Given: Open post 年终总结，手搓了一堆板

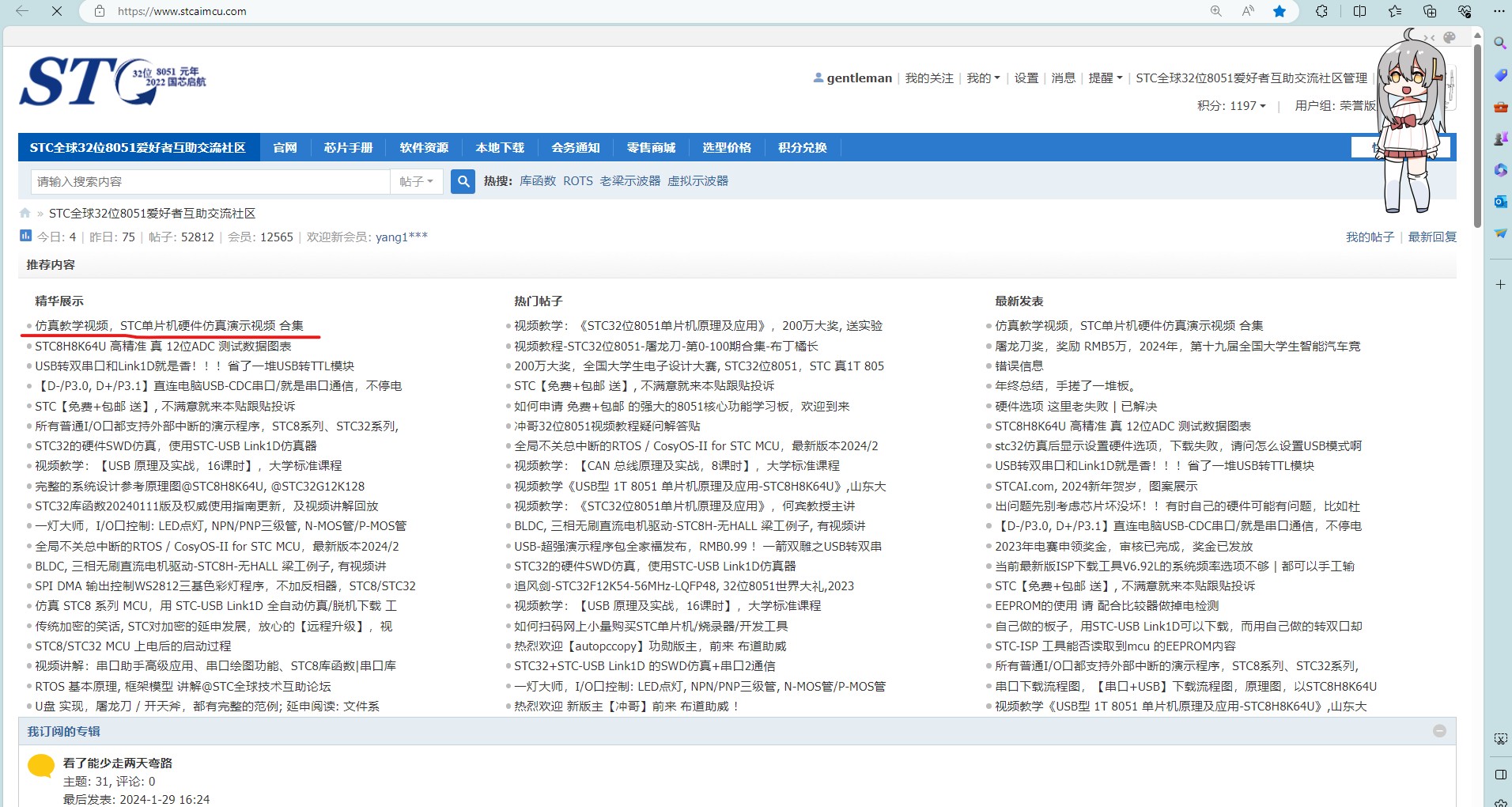Looking at the screenshot, I should (1067, 385).
